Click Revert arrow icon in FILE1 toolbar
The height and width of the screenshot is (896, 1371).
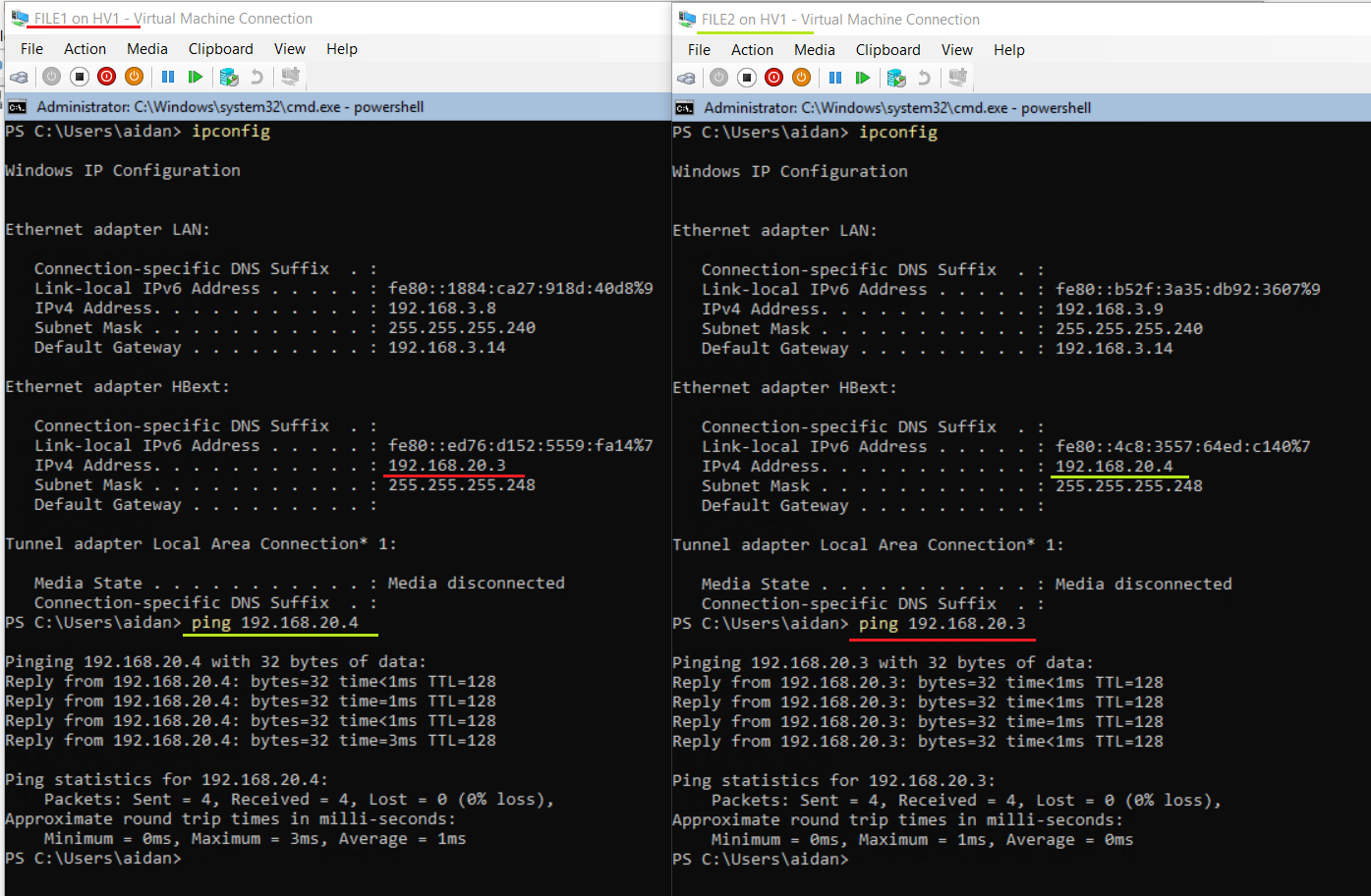[257, 77]
